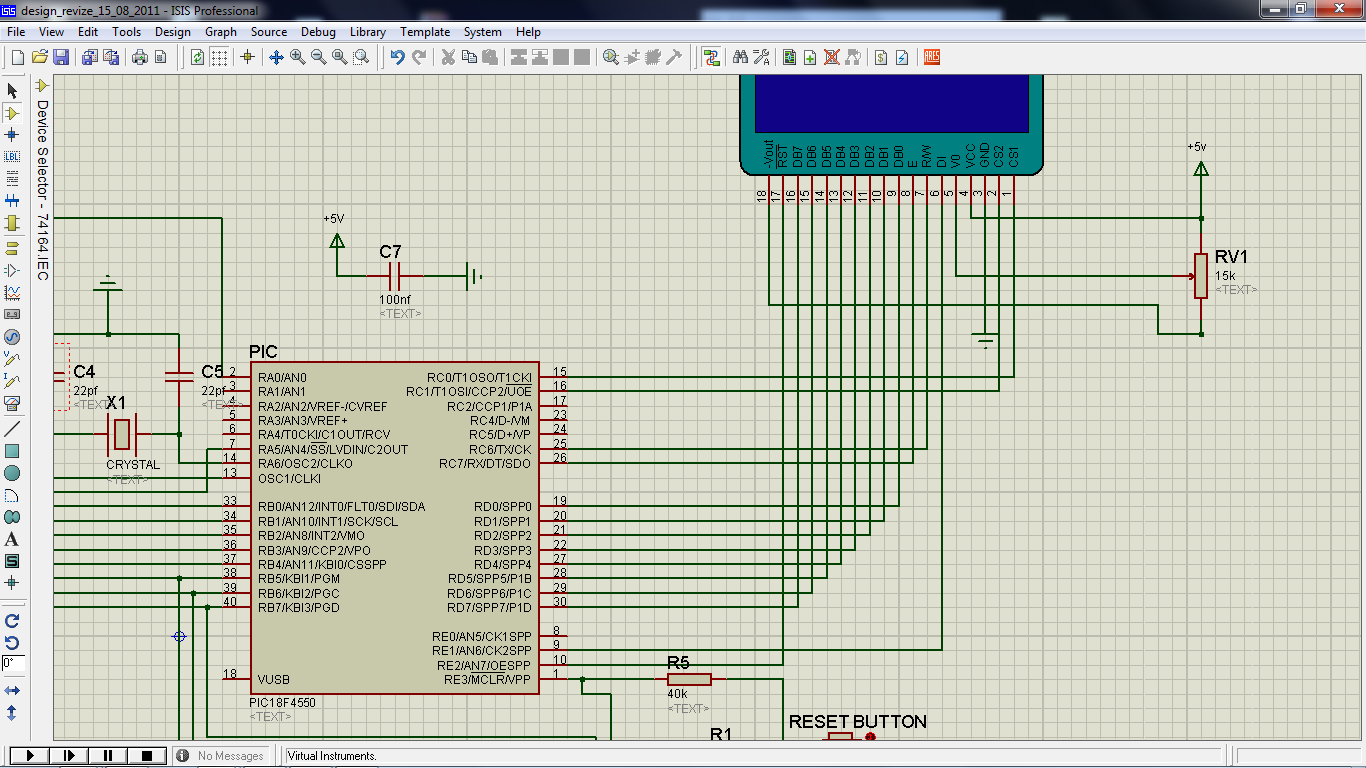
Task: Click the New Design file icon
Action: (17, 57)
